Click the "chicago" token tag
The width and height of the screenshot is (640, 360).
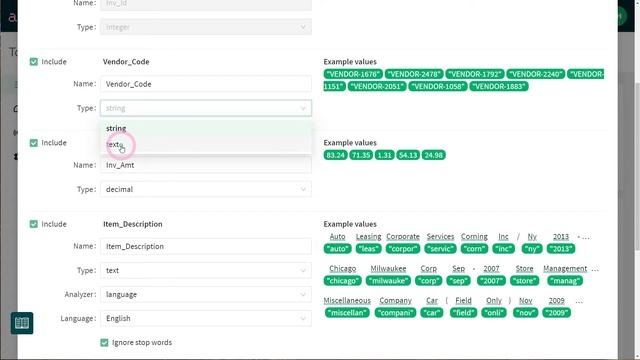pyautogui.click(x=342, y=281)
